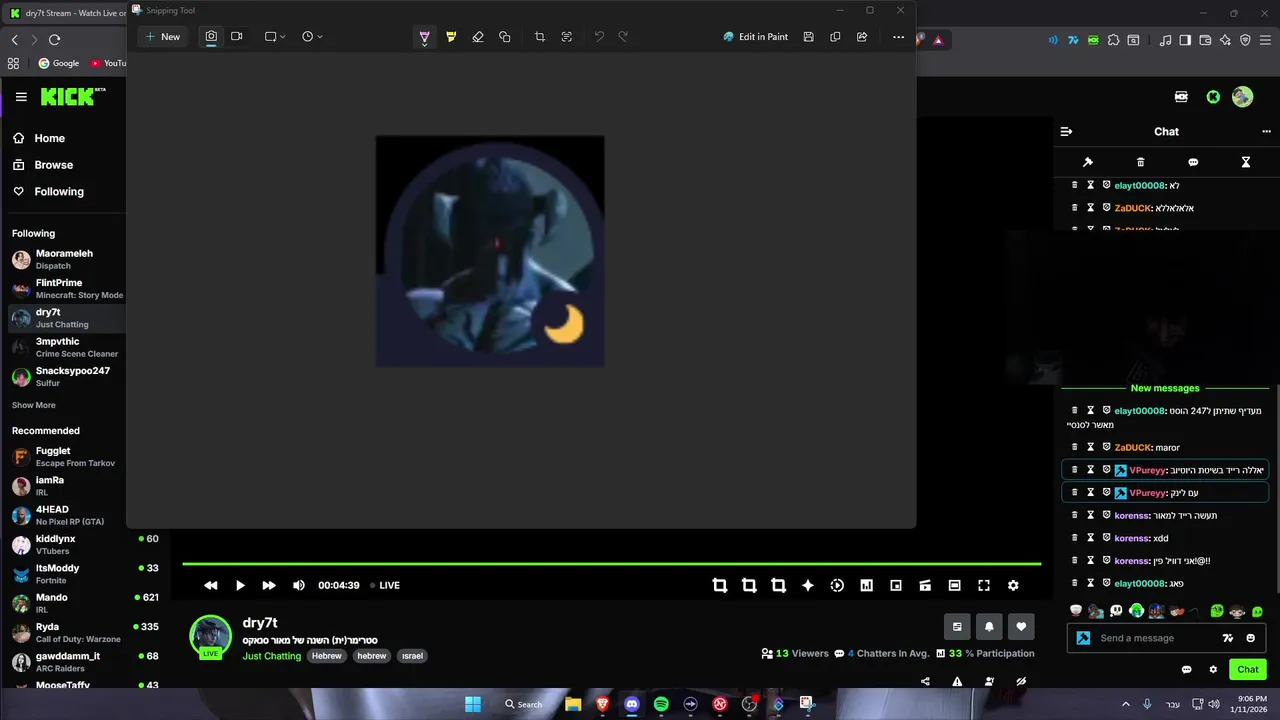Start a new snip with New button
The width and height of the screenshot is (1280, 720).
point(162,37)
